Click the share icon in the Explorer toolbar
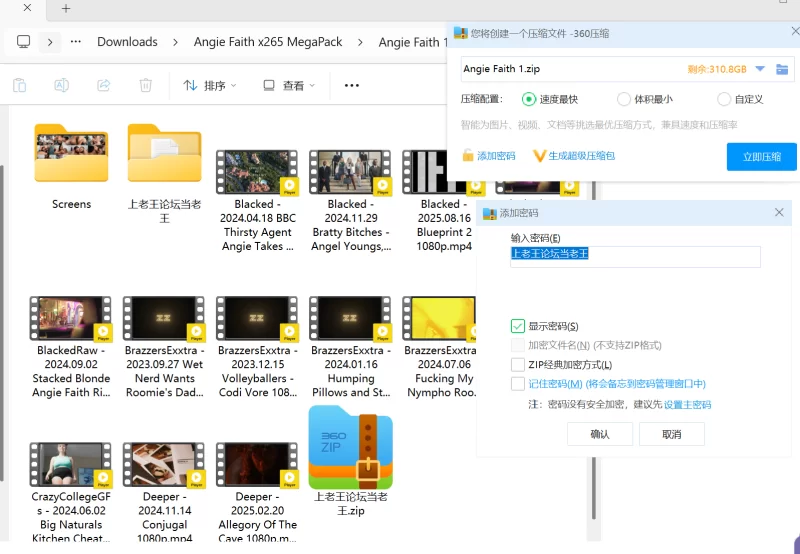The width and height of the screenshot is (800, 554). pyautogui.click(x=103, y=86)
